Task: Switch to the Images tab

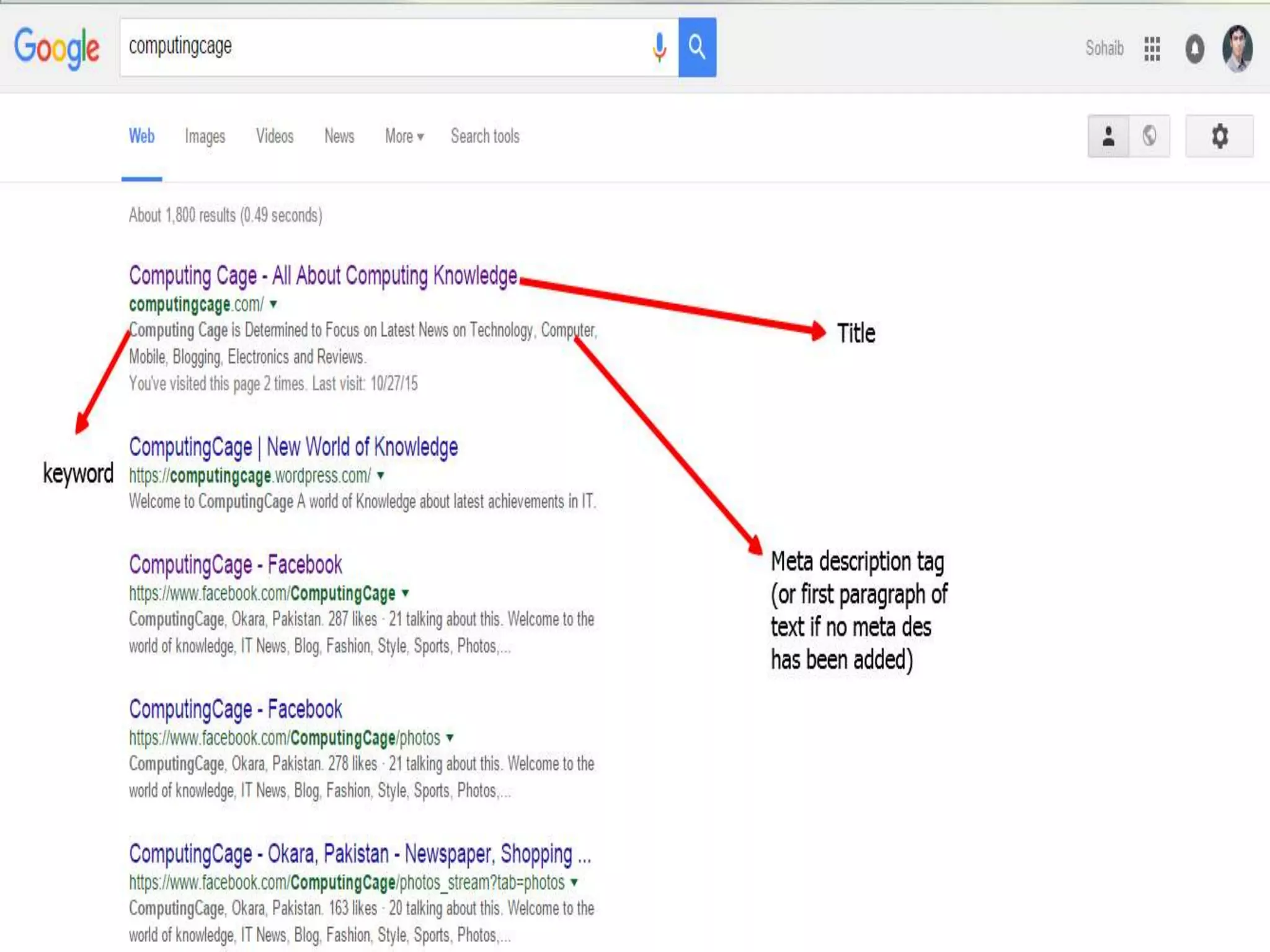Action: [205, 136]
